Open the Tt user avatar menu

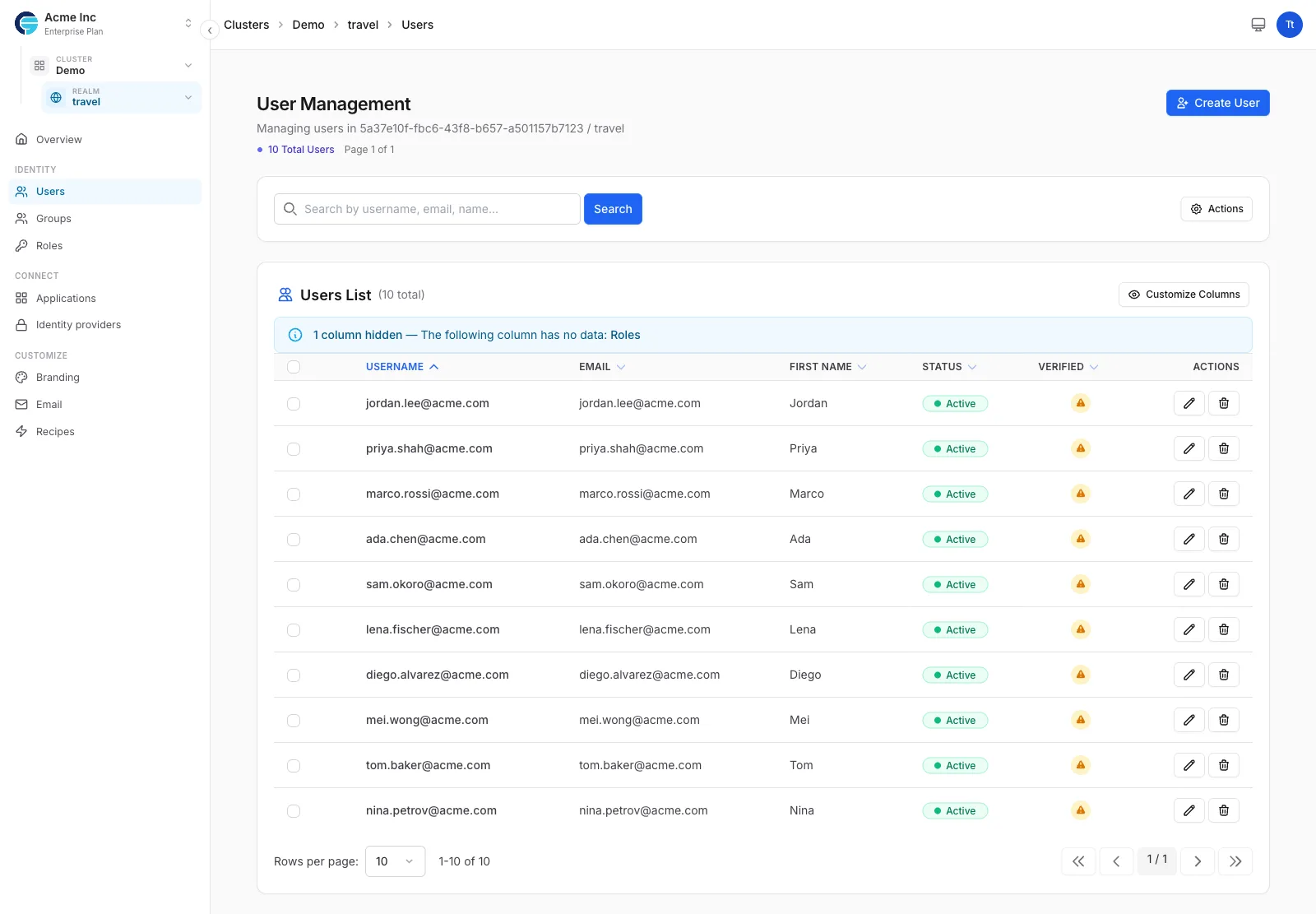[1290, 25]
